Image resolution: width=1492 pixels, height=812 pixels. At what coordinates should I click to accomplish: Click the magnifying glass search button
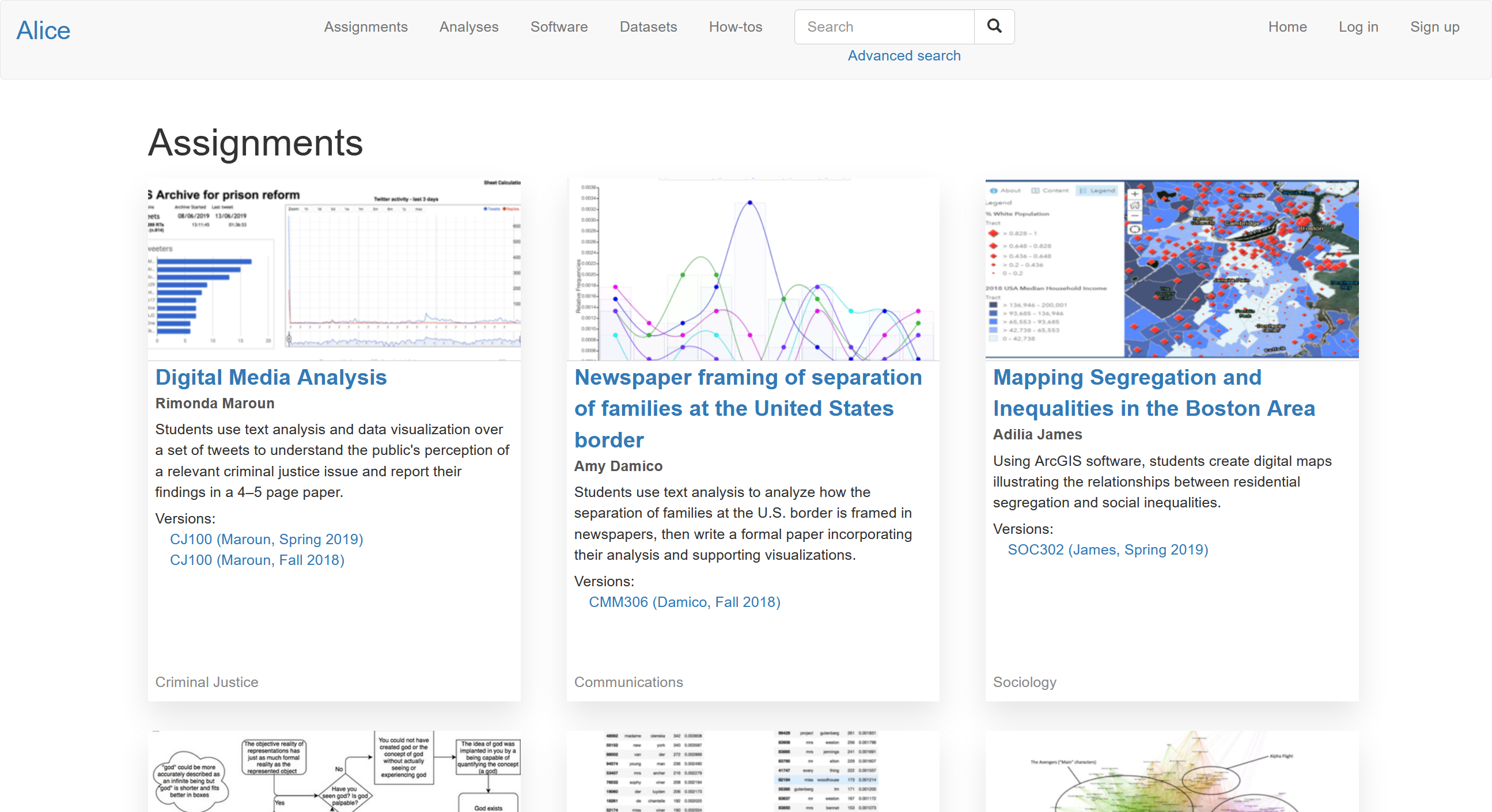pos(994,26)
